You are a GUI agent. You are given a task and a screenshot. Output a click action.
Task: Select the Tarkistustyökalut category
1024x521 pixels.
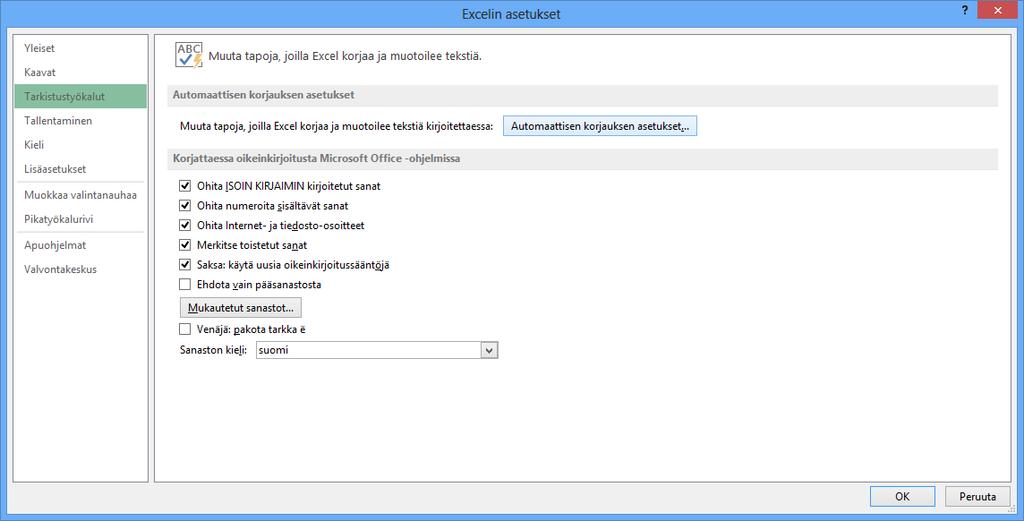[x=80, y=97]
